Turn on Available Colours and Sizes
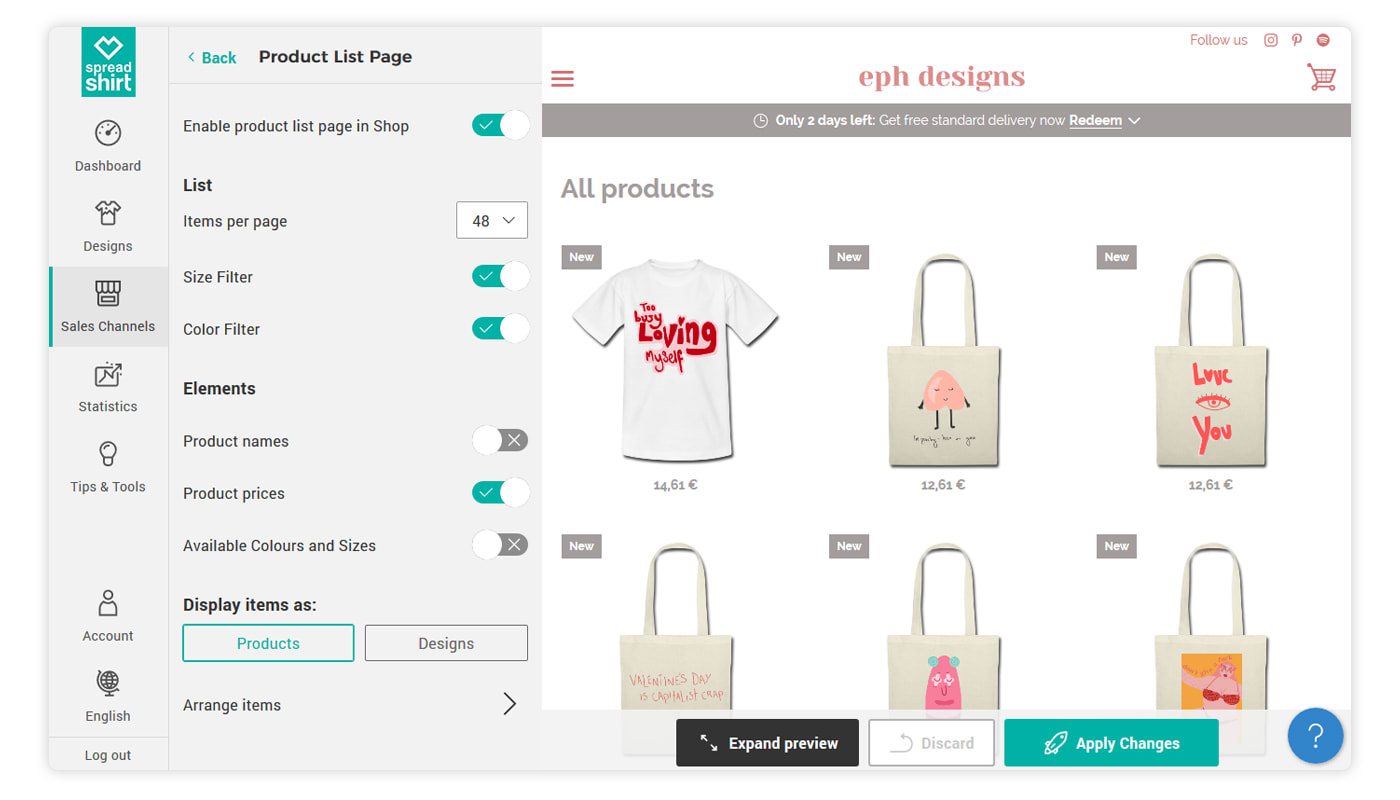The image size is (1400, 800). point(500,545)
